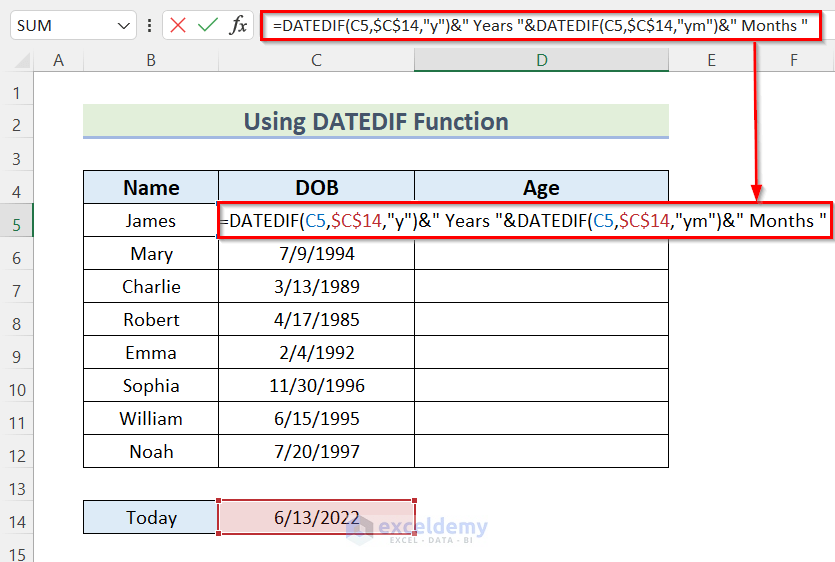Select the cell containing James
This screenshot has height=562, width=835.
[x=150, y=221]
